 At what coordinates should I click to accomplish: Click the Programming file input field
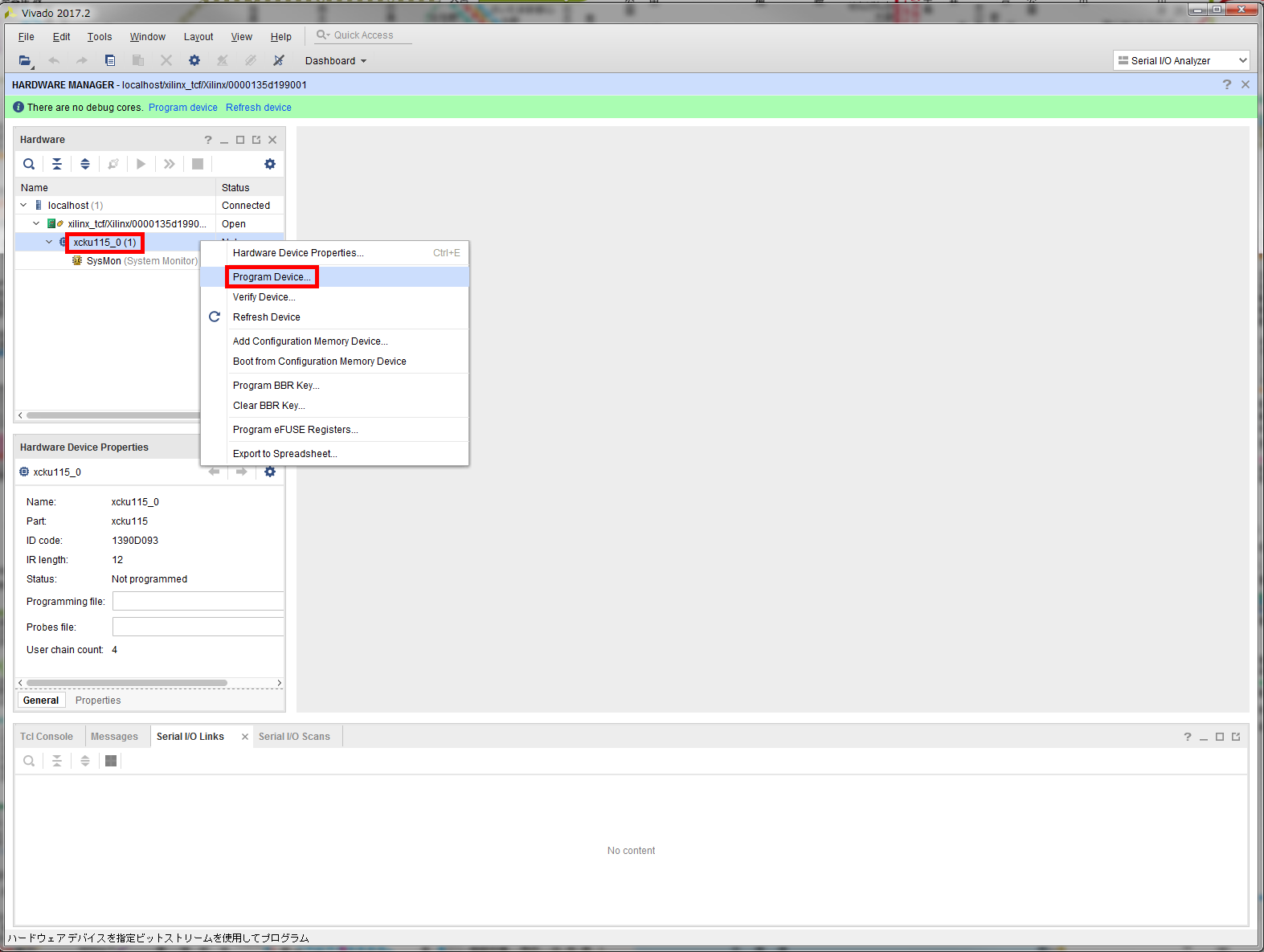pos(198,602)
